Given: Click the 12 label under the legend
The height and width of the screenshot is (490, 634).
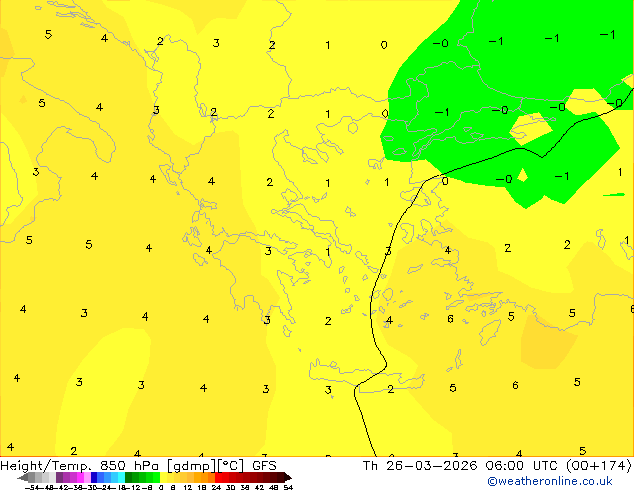Looking at the screenshot, I should click(188, 487).
